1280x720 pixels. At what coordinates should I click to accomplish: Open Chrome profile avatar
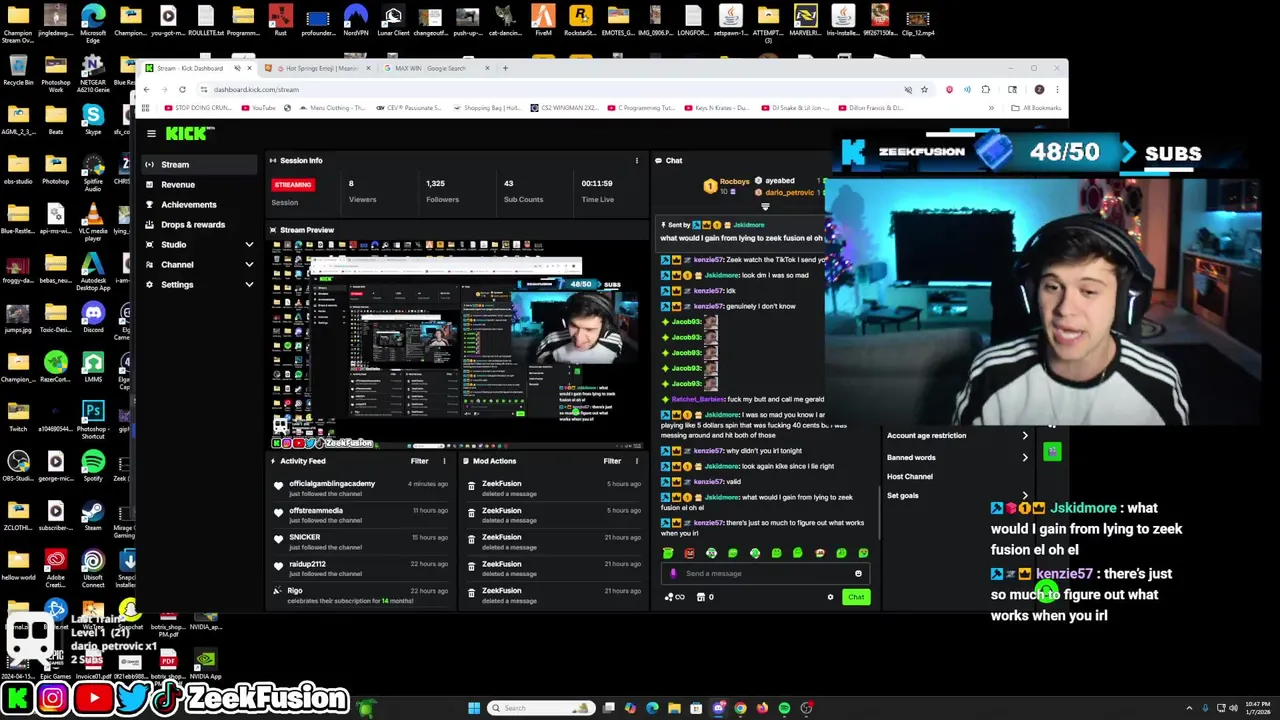click(1039, 89)
